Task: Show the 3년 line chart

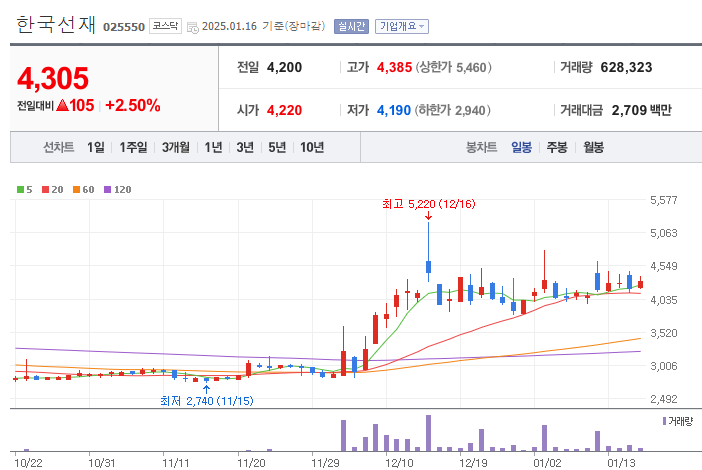Action: [245, 147]
